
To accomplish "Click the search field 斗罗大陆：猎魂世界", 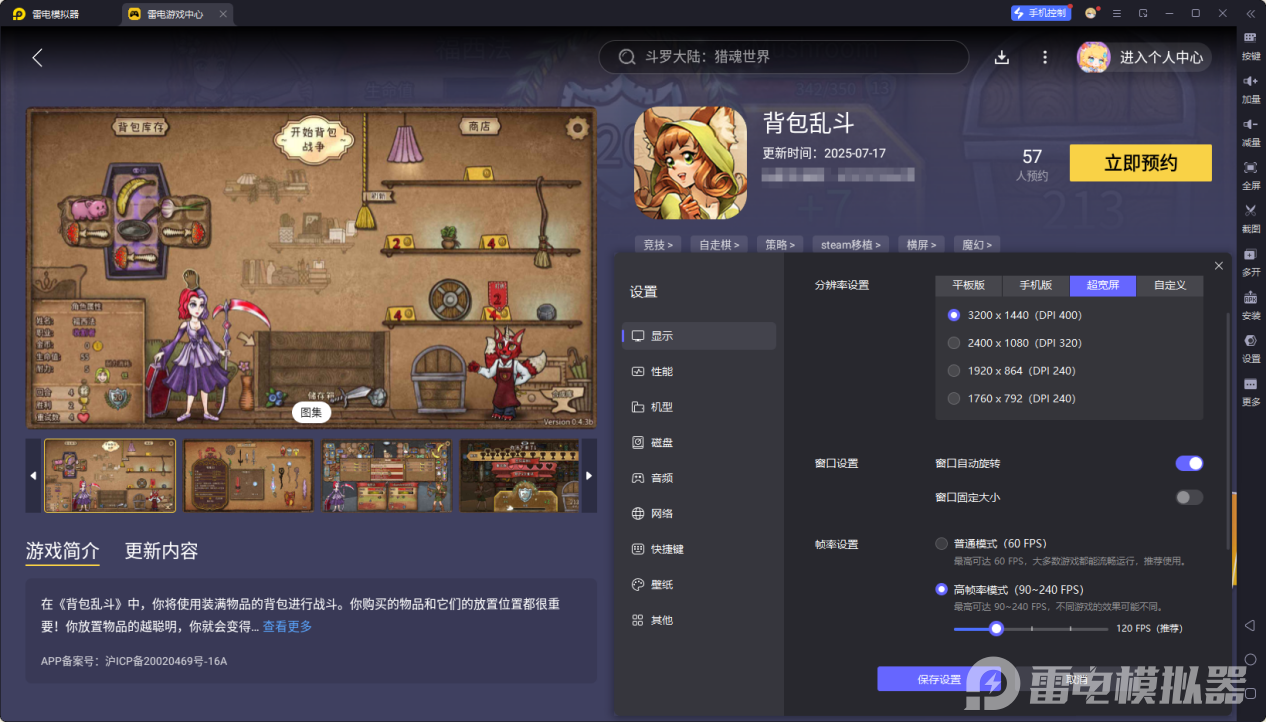I will pos(783,57).
